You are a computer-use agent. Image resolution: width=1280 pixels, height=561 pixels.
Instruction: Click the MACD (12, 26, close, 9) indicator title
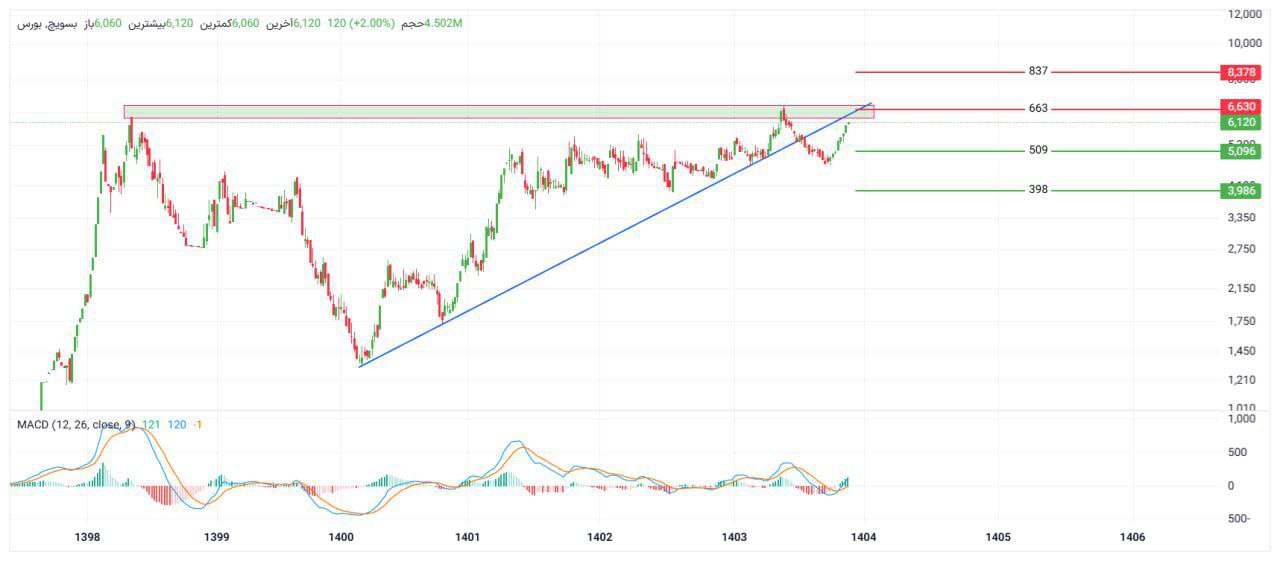click(x=76, y=425)
